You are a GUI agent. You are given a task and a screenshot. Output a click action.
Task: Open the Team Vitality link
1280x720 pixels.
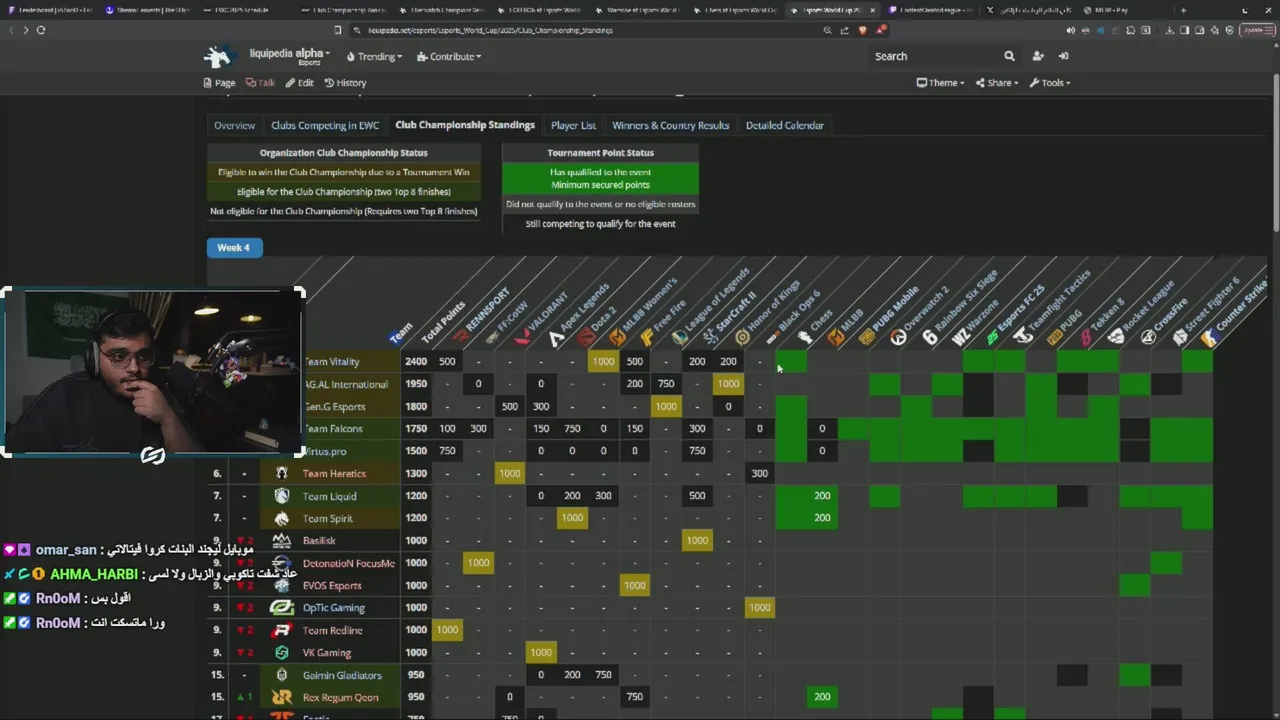[331, 362]
